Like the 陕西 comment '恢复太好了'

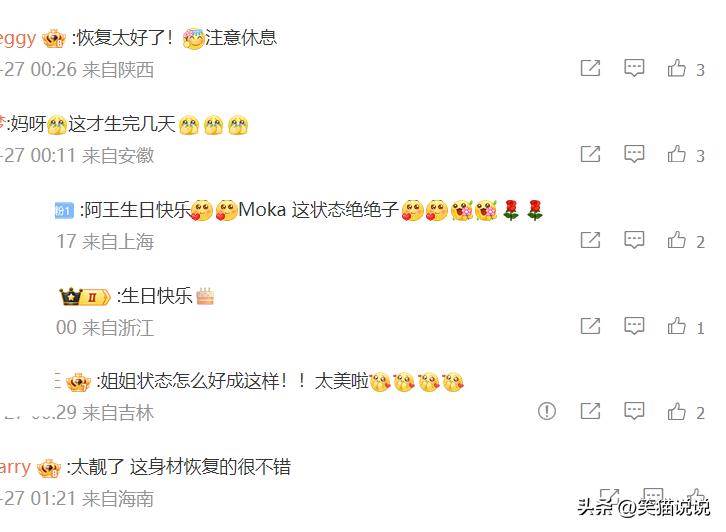click(x=676, y=68)
